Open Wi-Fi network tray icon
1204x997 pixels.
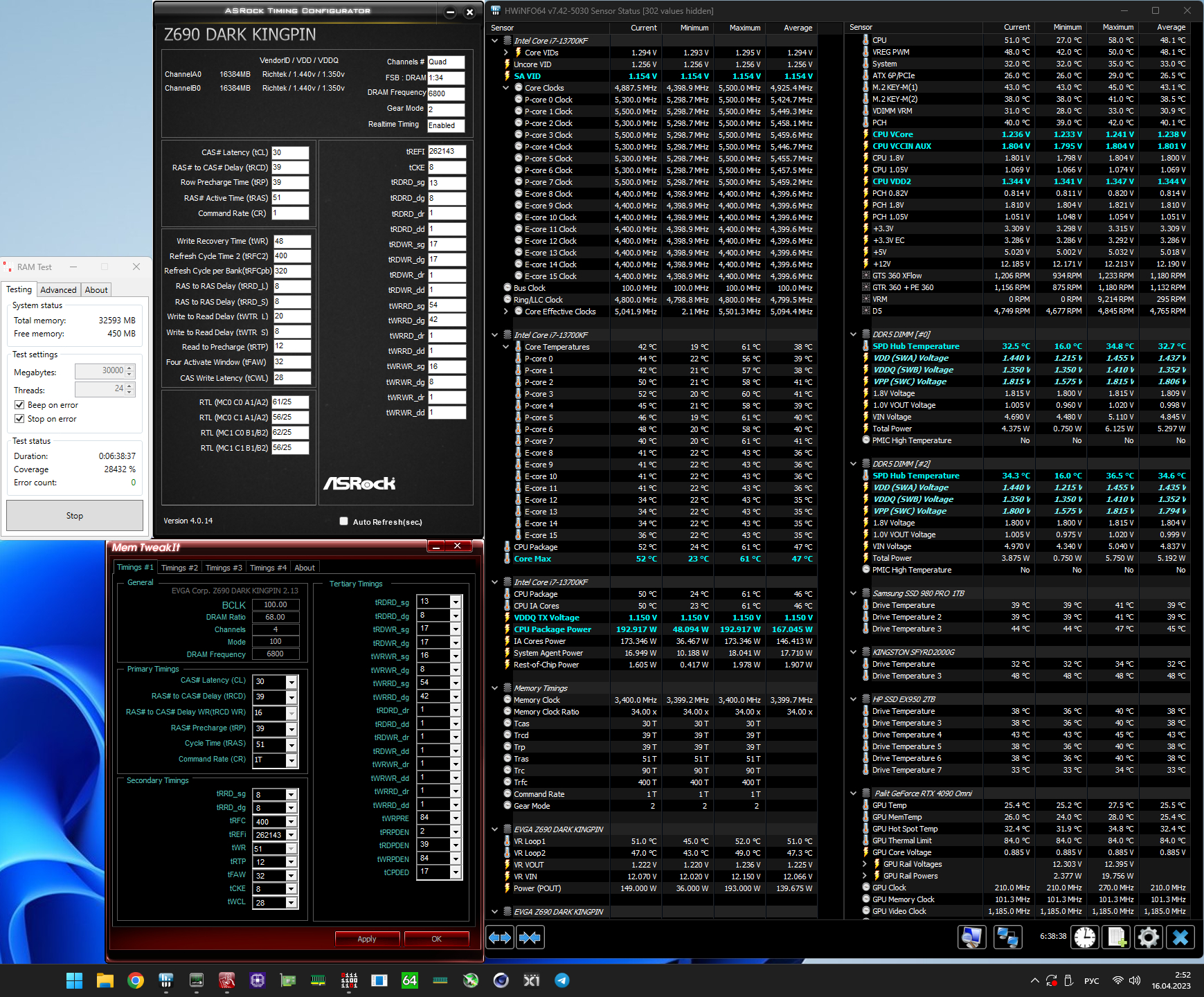(1117, 980)
